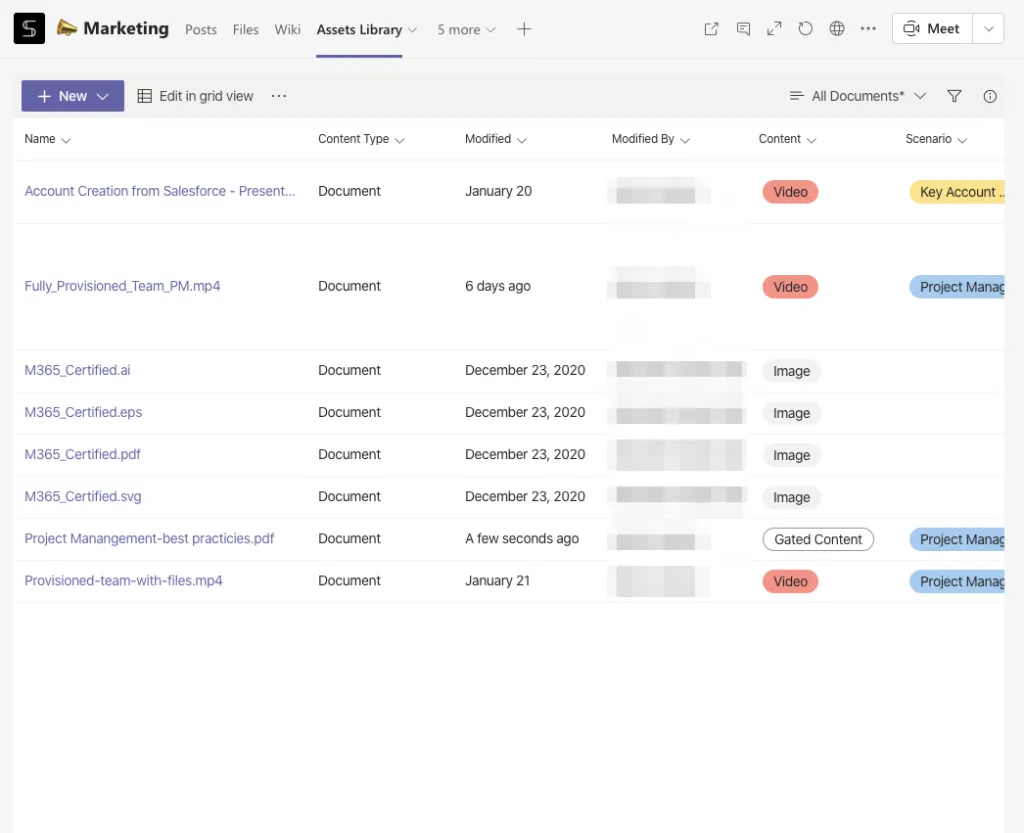Open the New item dropdown

72,96
